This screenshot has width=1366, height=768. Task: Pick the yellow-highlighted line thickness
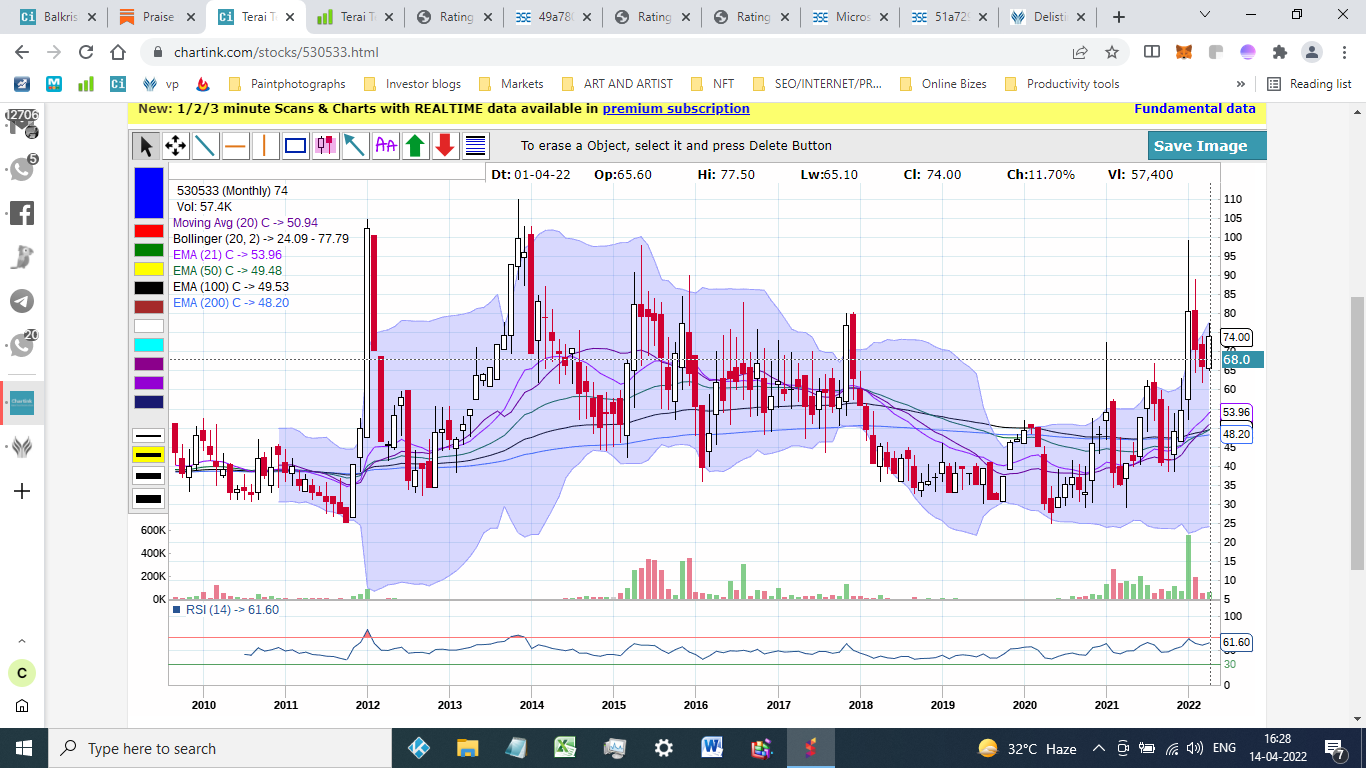(x=149, y=455)
